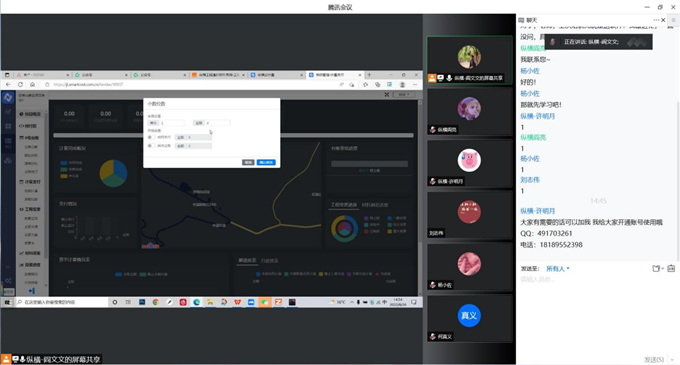The height and width of the screenshot is (365, 680).
Task: Click the Edge icon in shared taskbar
Action: pos(196,302)
